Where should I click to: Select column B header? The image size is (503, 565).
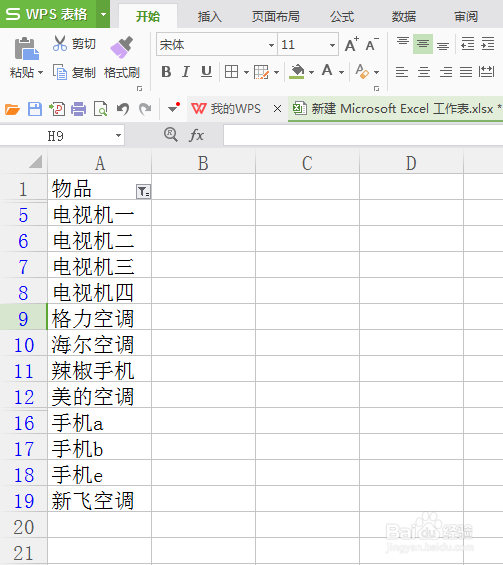(x=203, y=163)
